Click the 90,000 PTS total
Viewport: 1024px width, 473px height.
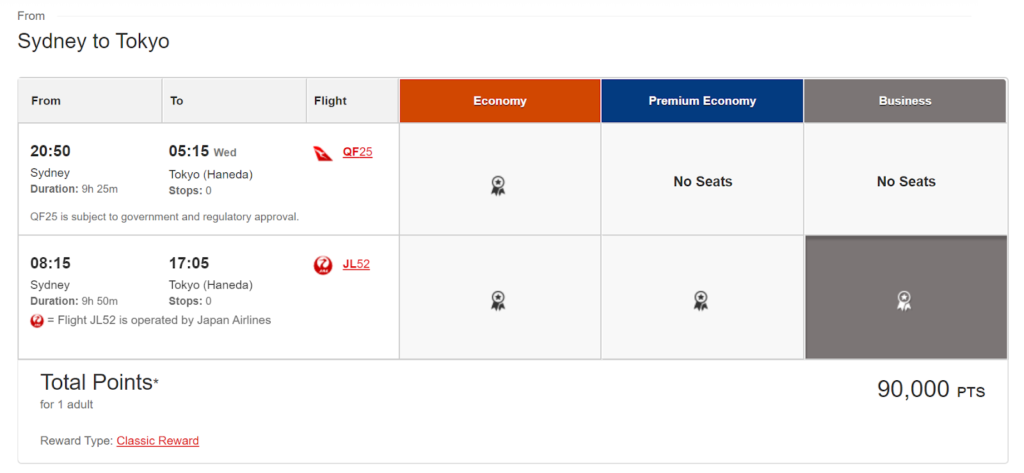point(931,389)
